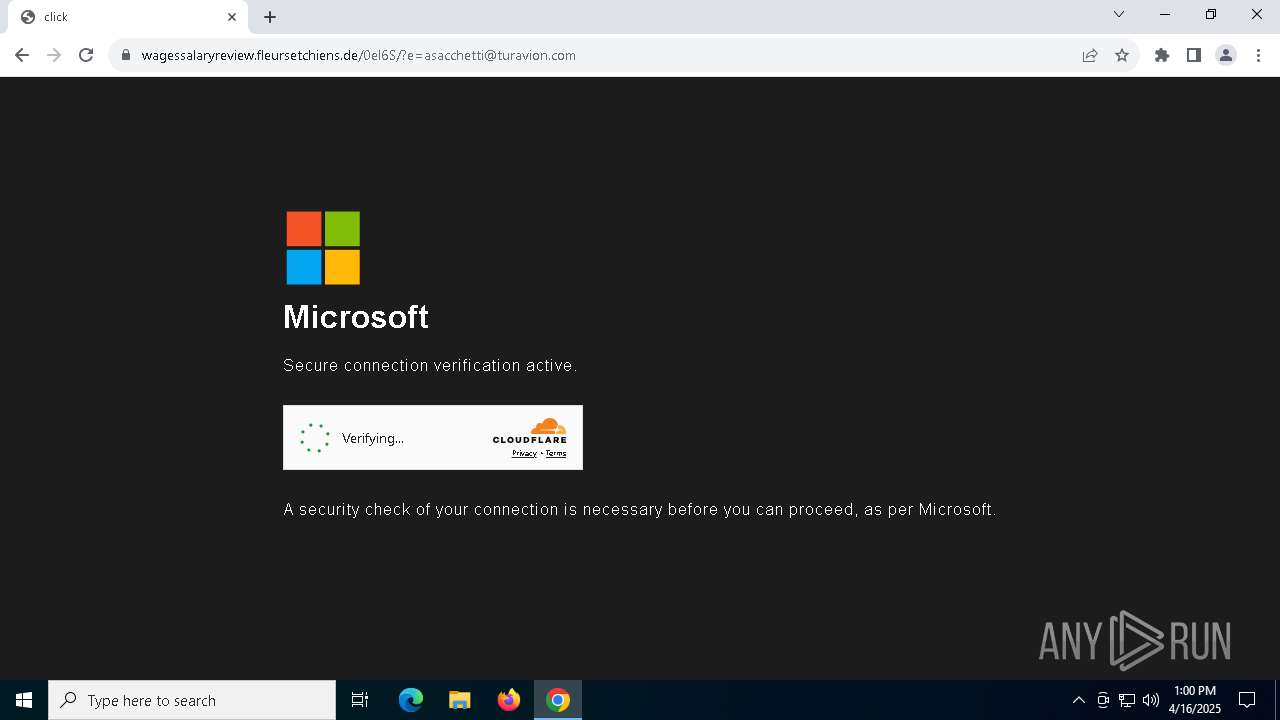Image resolution: width=1280 pixels, height=720 pixels.
Task: Reload the current page
Action: click(x=86, y=55)
